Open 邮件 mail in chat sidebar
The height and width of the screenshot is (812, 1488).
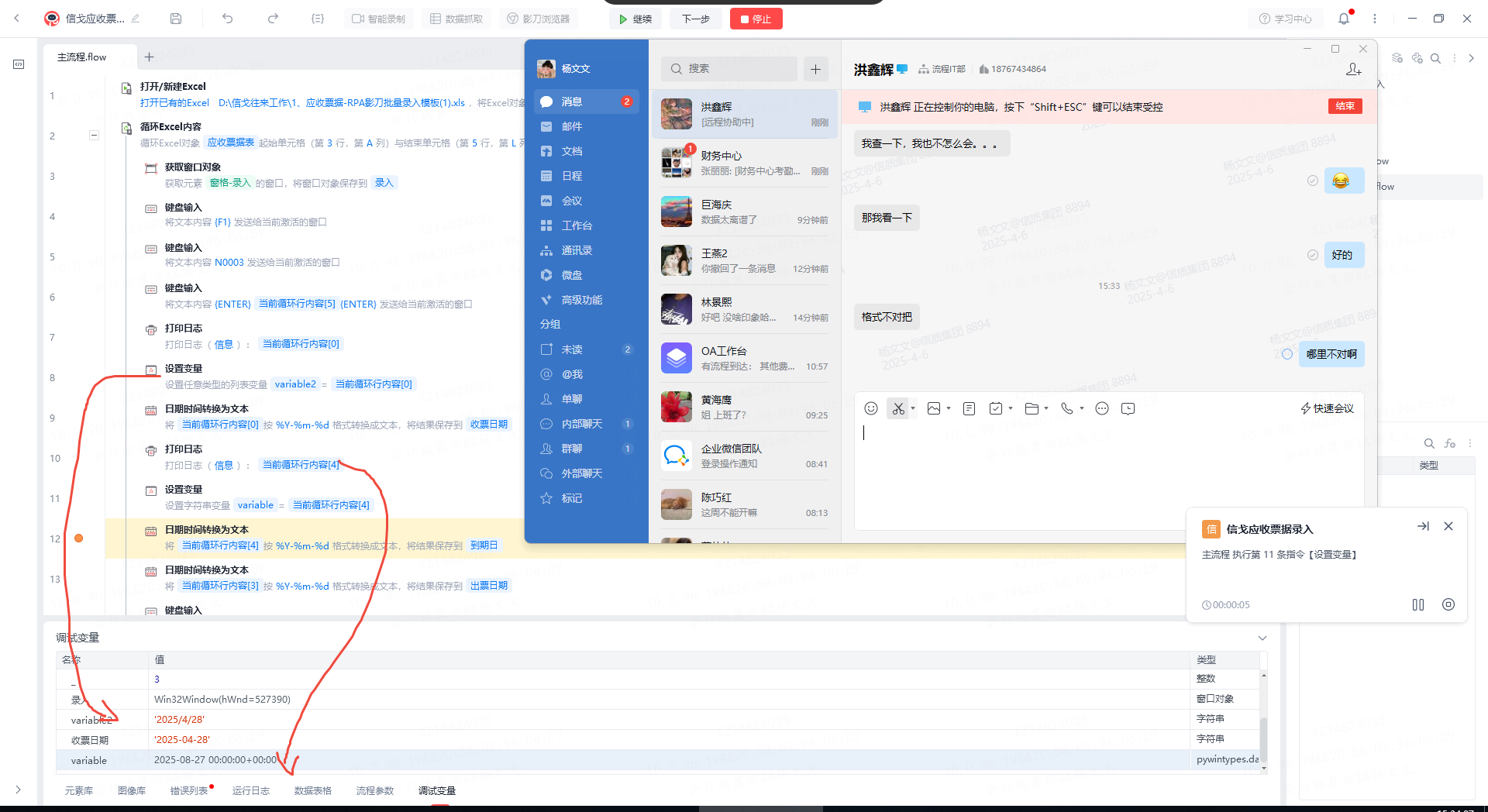(587, 126)
